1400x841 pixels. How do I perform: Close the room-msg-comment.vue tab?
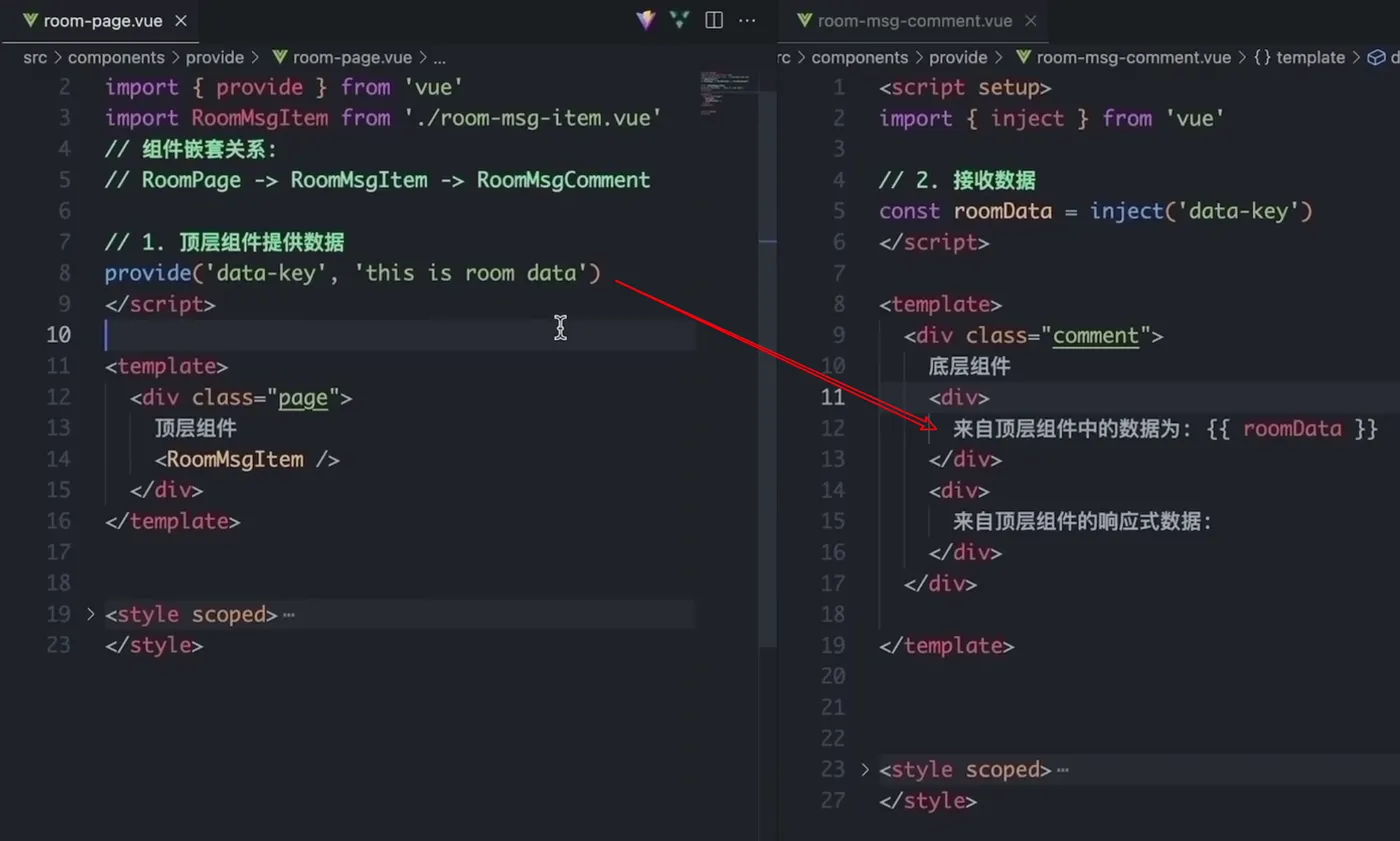[1031, 20]
